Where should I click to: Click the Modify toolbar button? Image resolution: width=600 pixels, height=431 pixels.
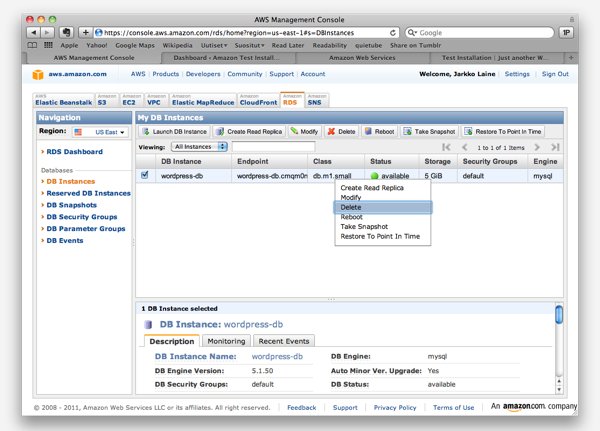[305, 131]
